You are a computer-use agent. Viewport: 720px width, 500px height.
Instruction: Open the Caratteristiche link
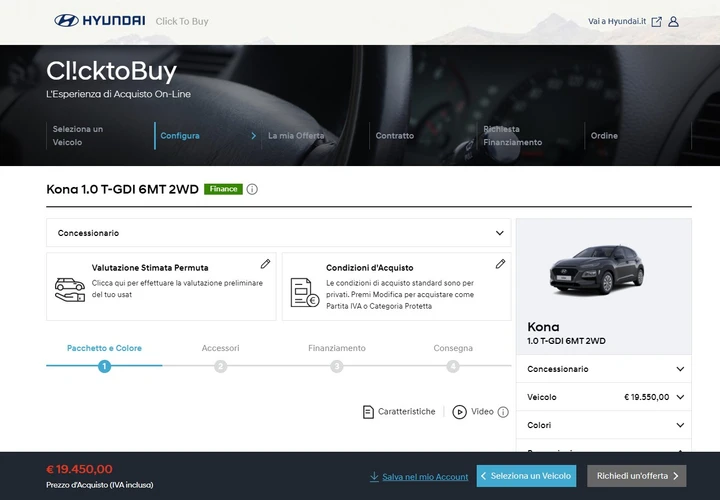point(406,412)
